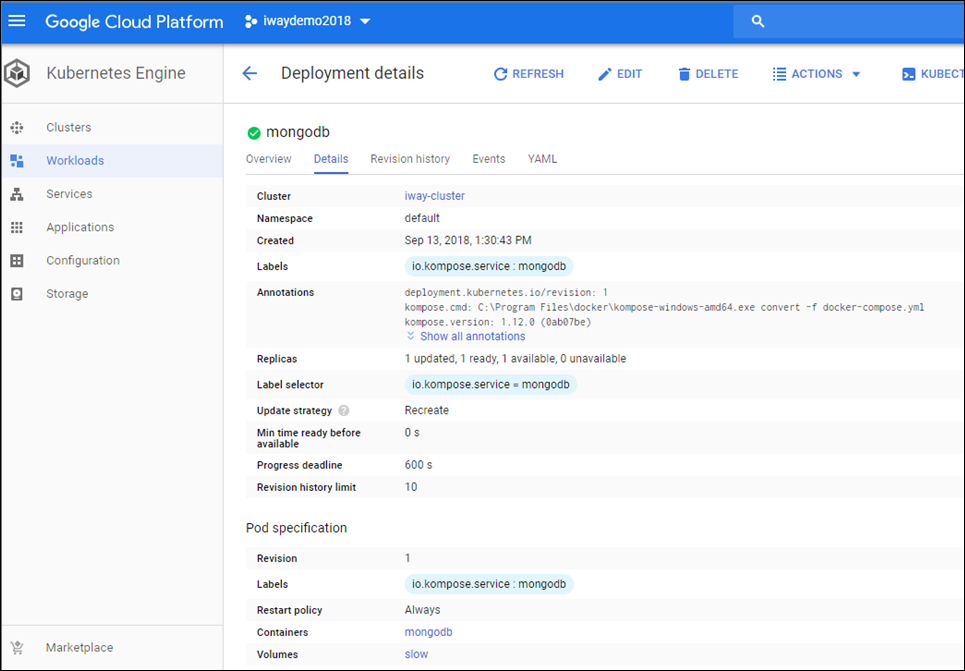Screen dimensions: 965x671
Task: Open the ACTIONS dropdown menu
Action: (817, 74)
